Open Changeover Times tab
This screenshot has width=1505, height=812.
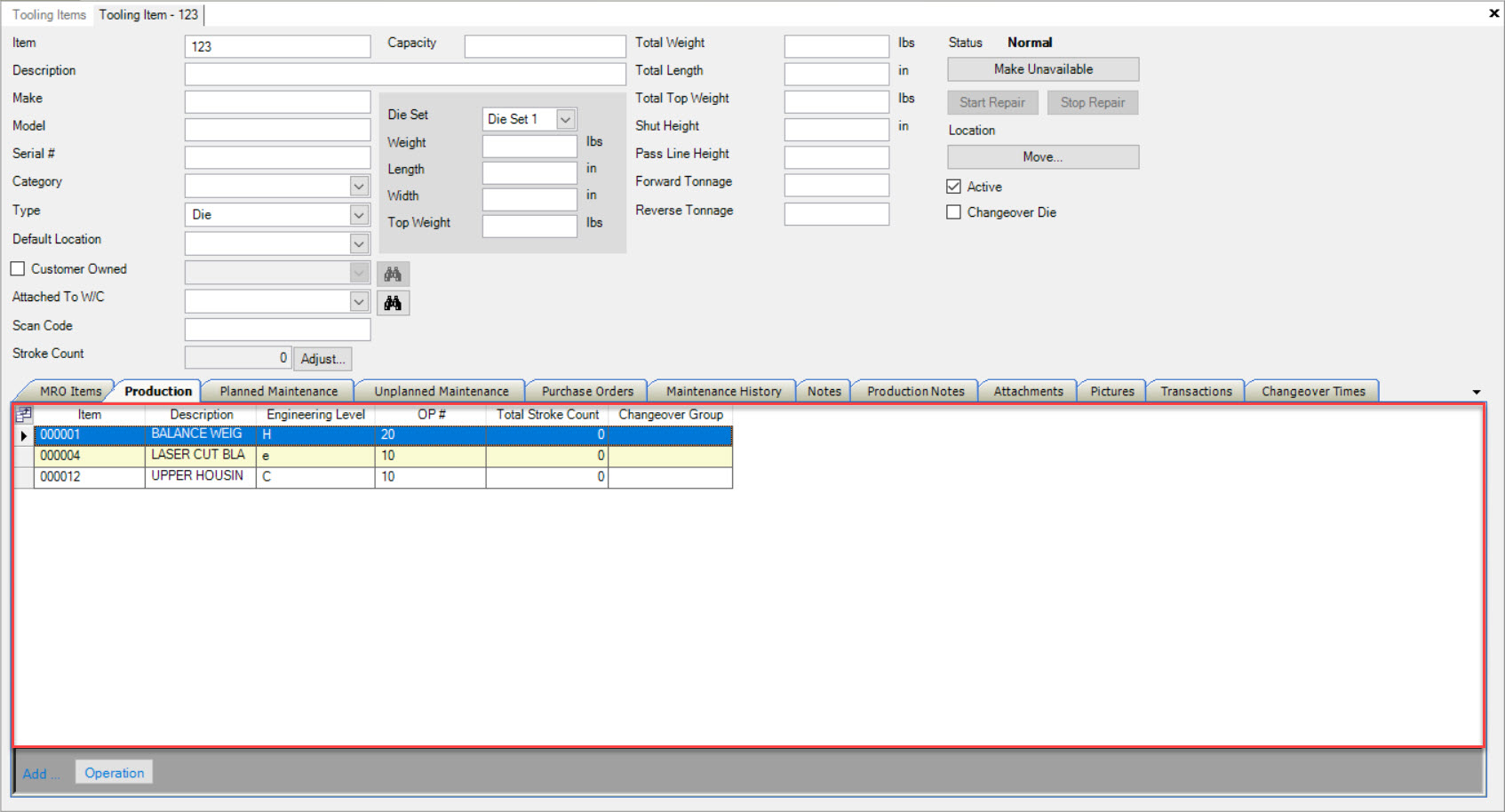[x=1313, y=391]
